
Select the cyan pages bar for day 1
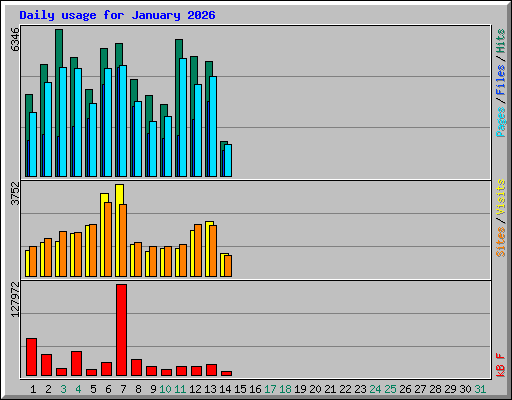(x=33, y=144)
